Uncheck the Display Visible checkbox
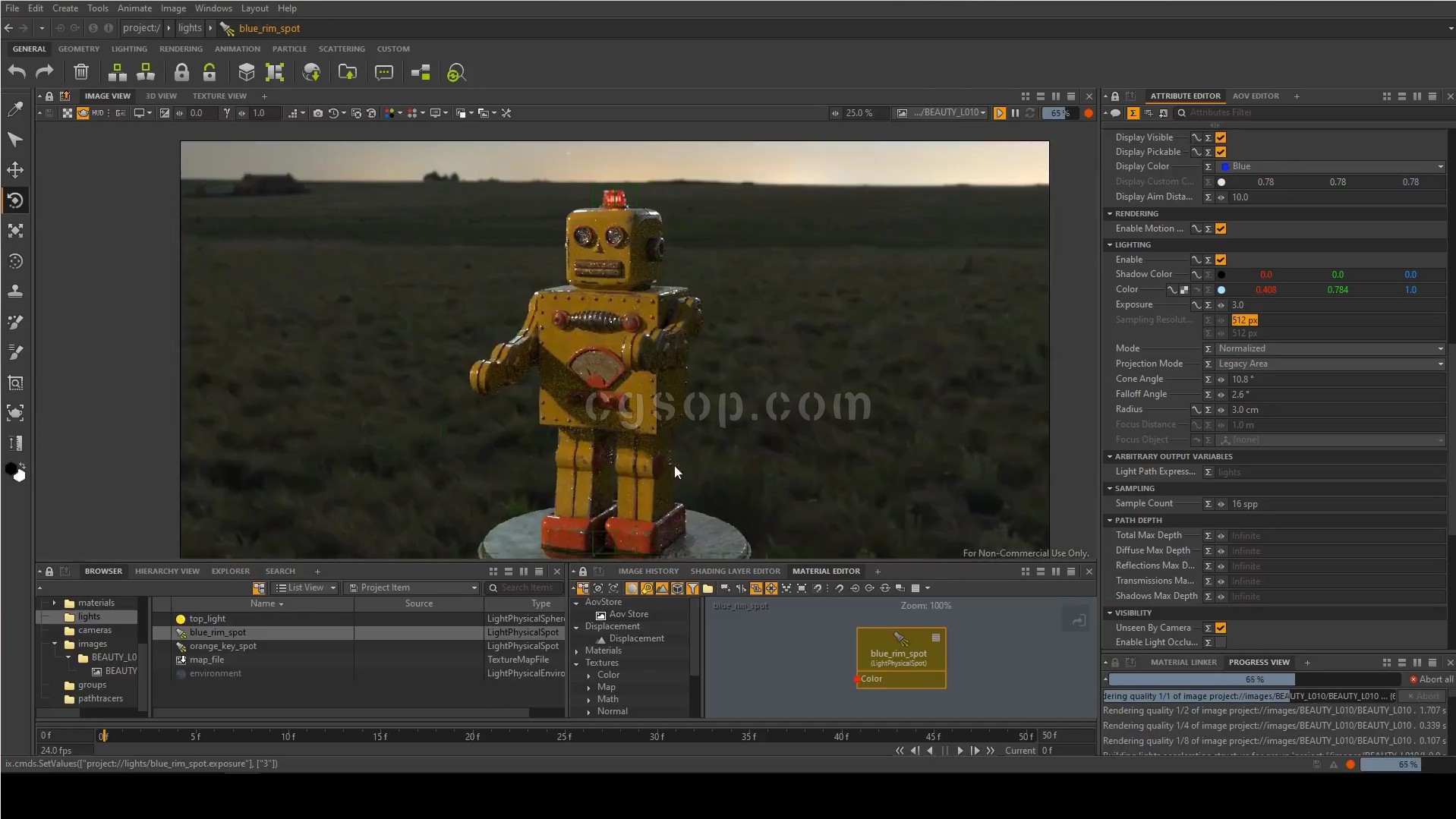 point(1221,137)
